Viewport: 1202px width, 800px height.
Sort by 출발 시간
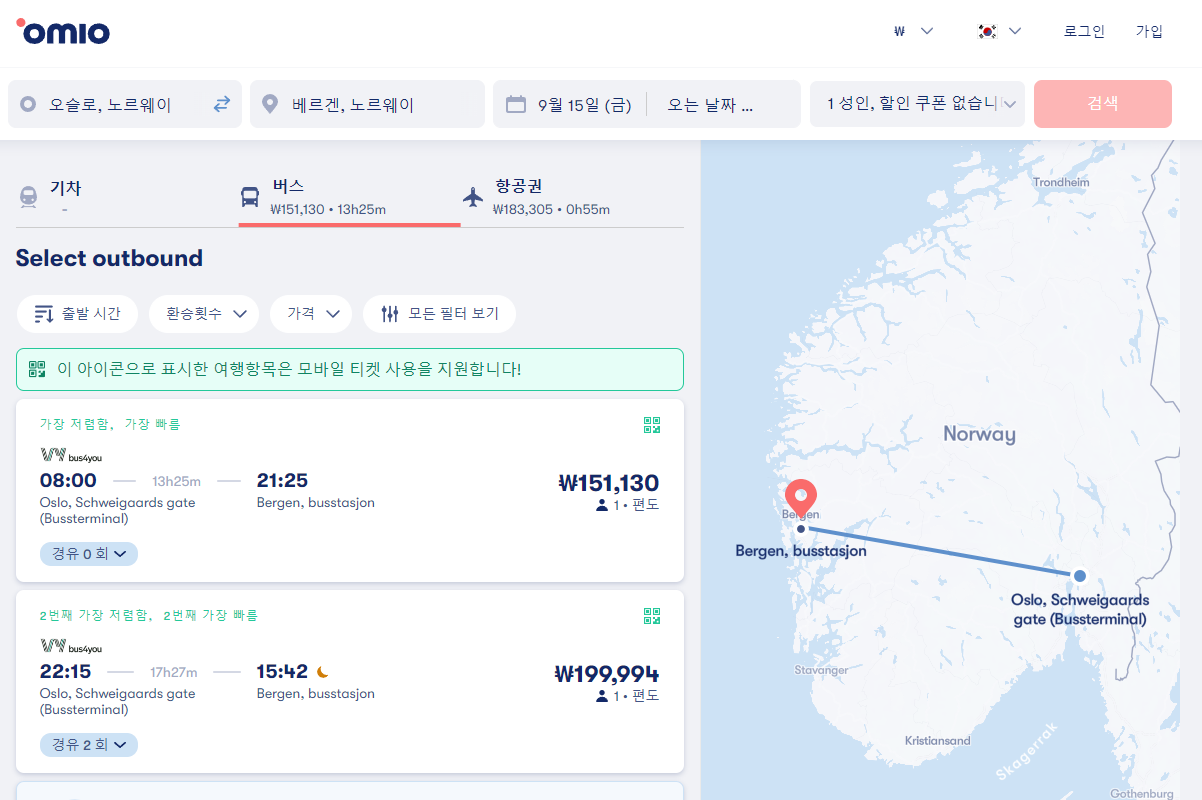coord(77,314)
